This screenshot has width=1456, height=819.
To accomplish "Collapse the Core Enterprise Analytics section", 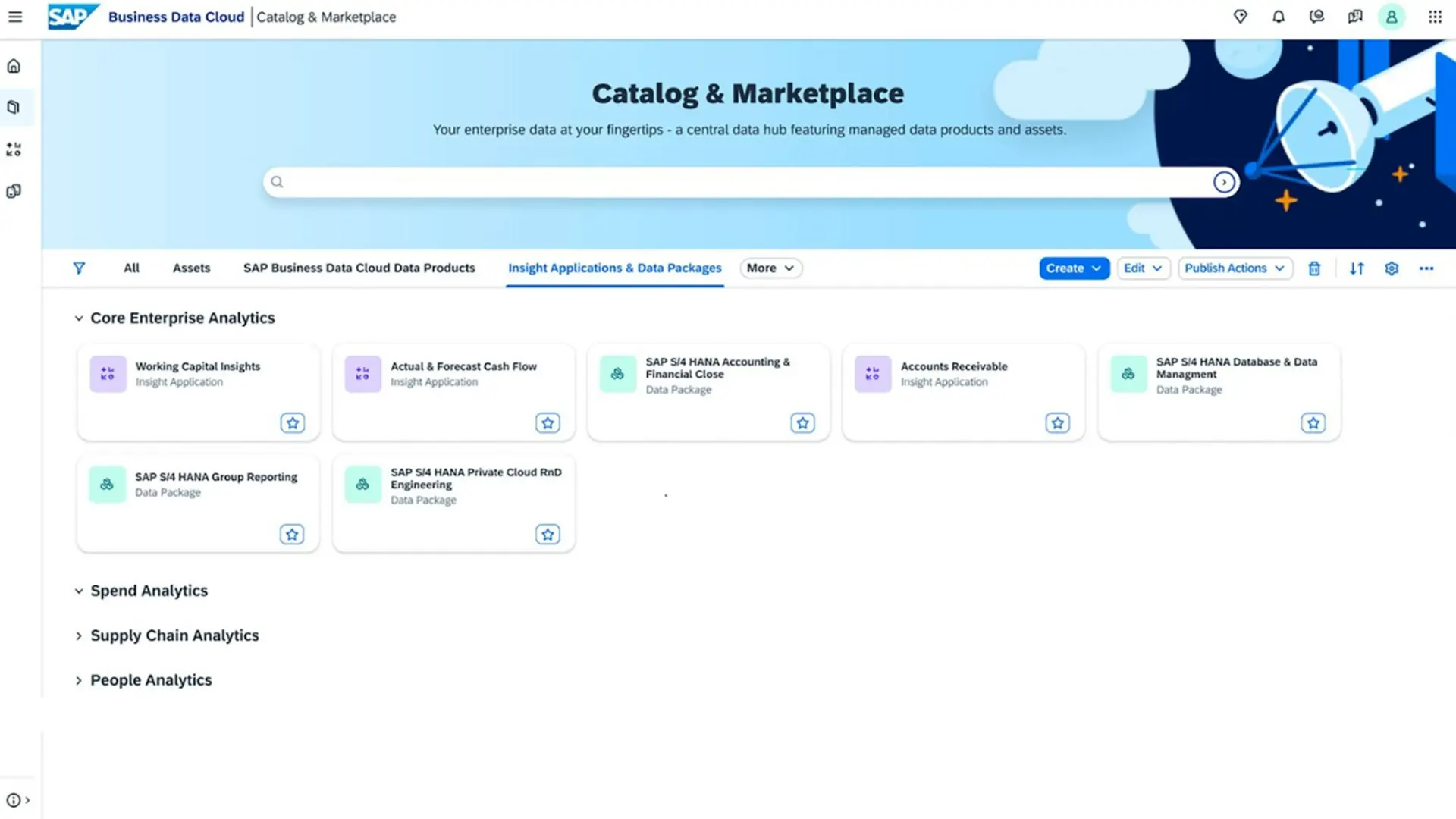I will (x=78, y=318).
